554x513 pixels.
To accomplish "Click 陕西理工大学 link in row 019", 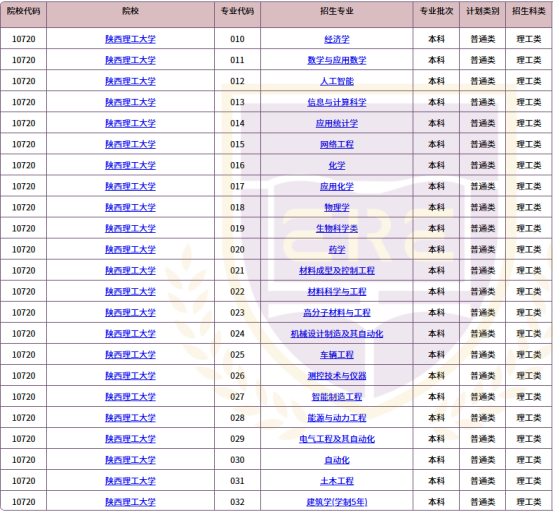I will pyautogui.click(x=130, y=229).
